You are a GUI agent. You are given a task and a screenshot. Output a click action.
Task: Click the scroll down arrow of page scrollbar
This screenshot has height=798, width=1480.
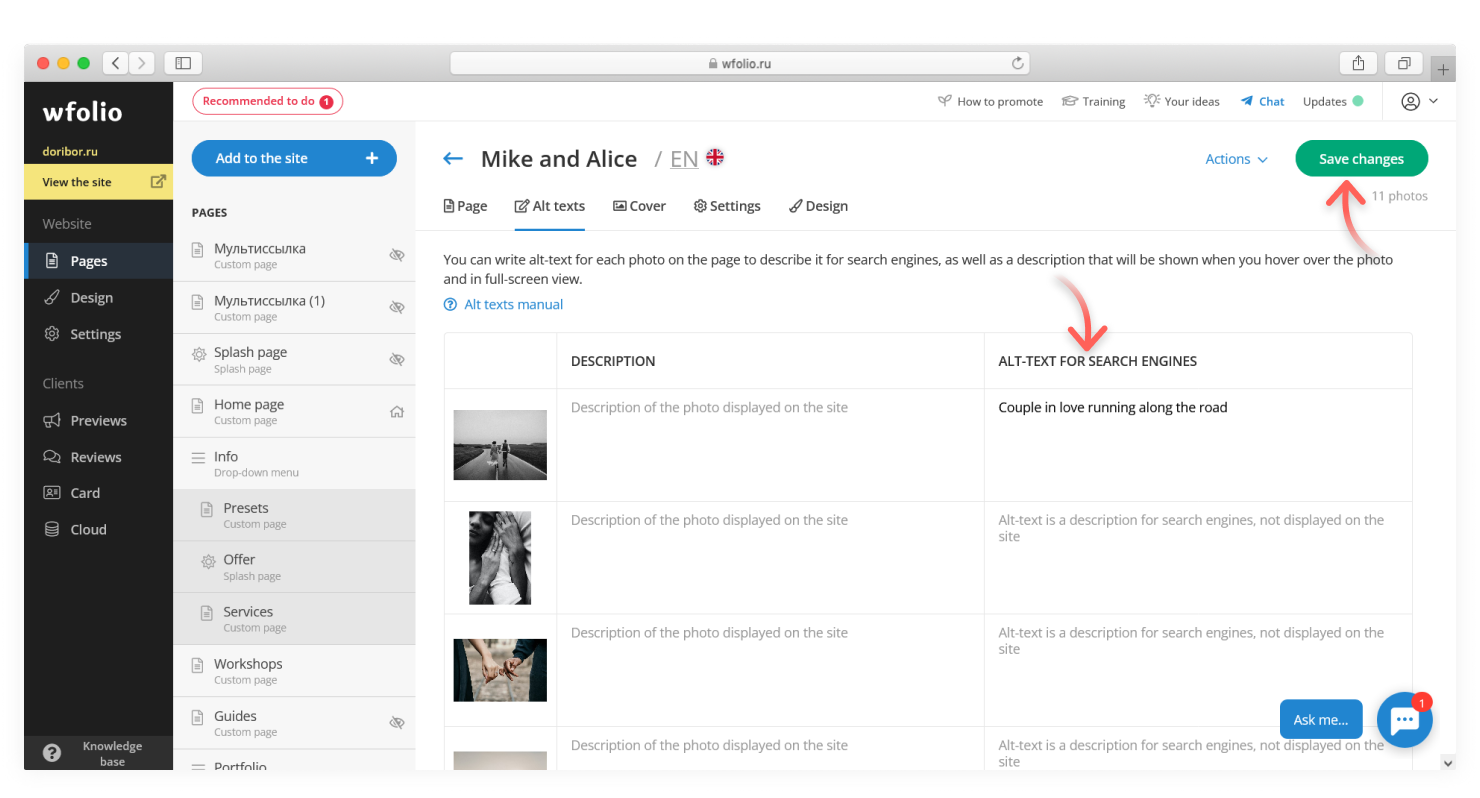(x=1448, y=762)
